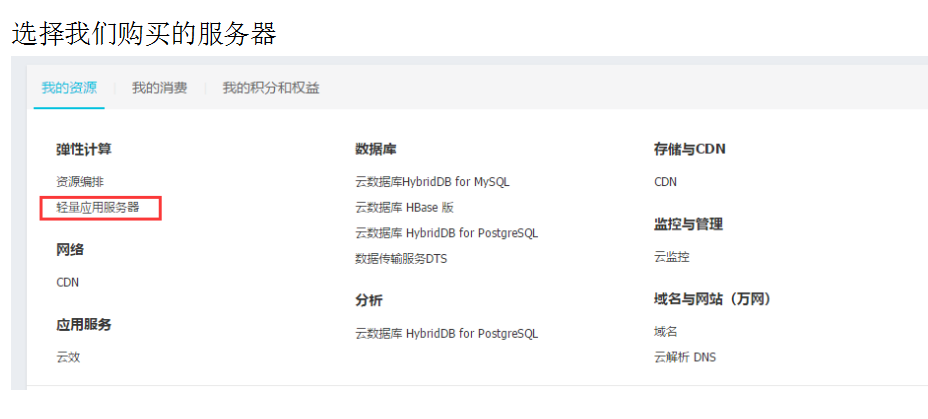Open 云解析 DNS link

(x=685, y=357)
